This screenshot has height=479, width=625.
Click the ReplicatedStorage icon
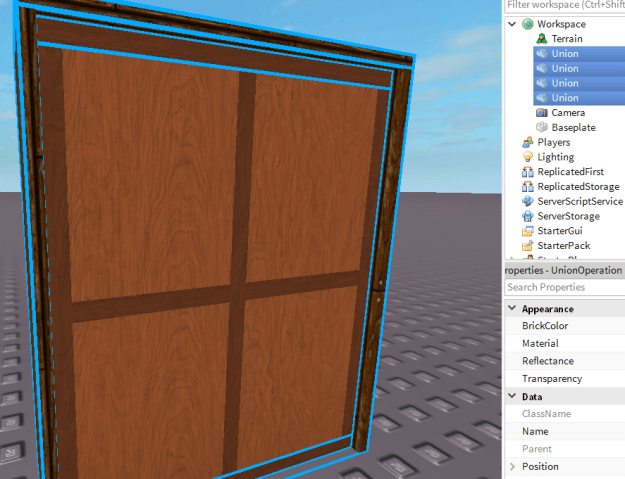[528, 186]
